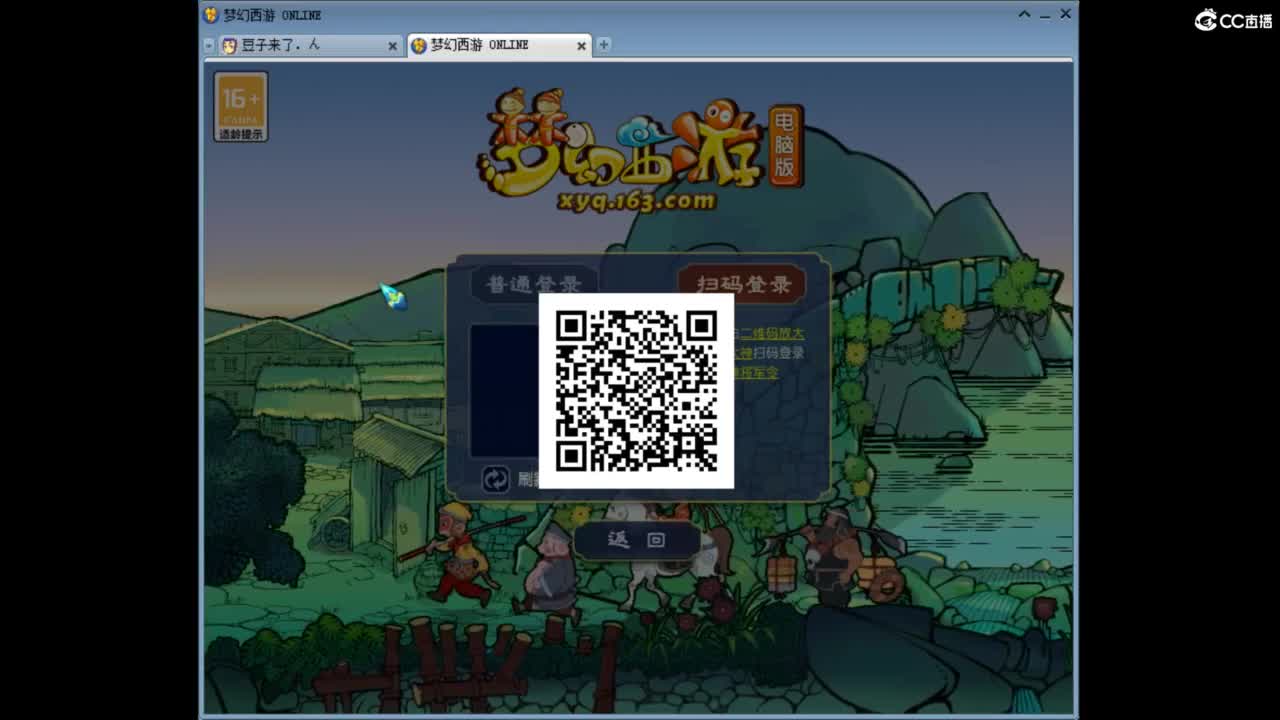
Task: Close the 梦幻西游 ONLINE tab
Action: (581, 46)
